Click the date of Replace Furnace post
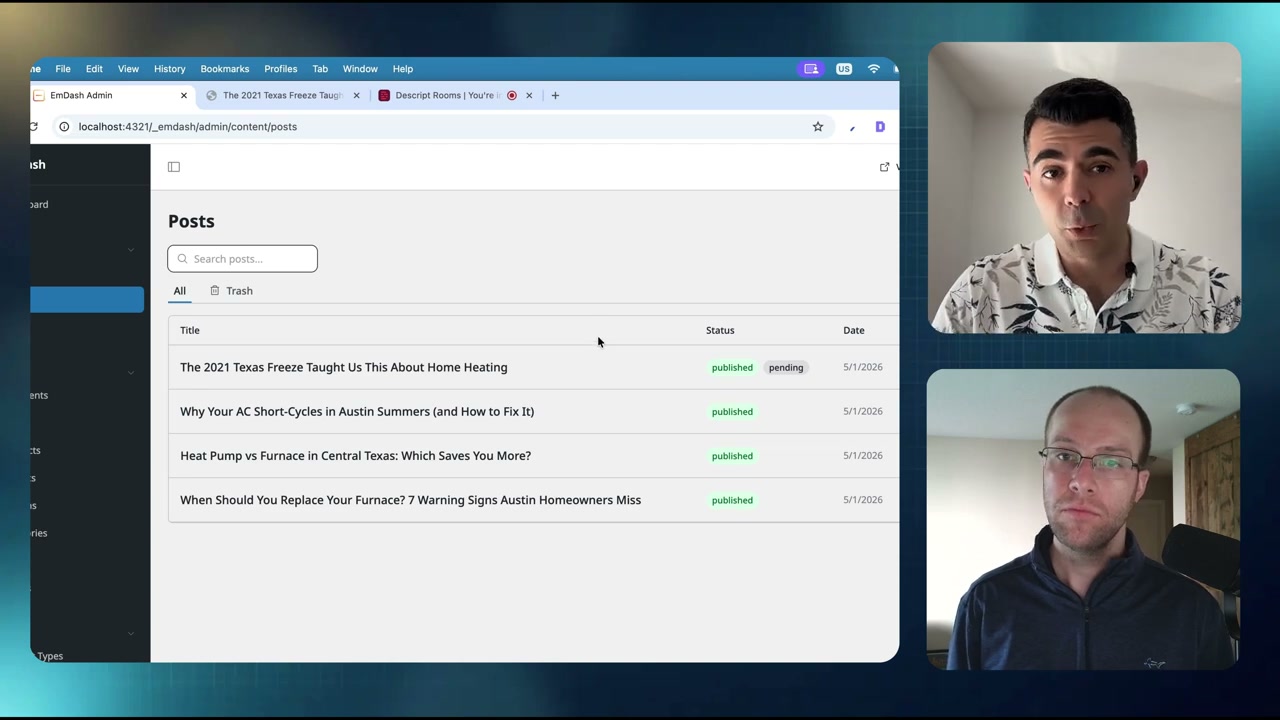This screenshot has width=1280, height=720. click(x=863, y=499)
